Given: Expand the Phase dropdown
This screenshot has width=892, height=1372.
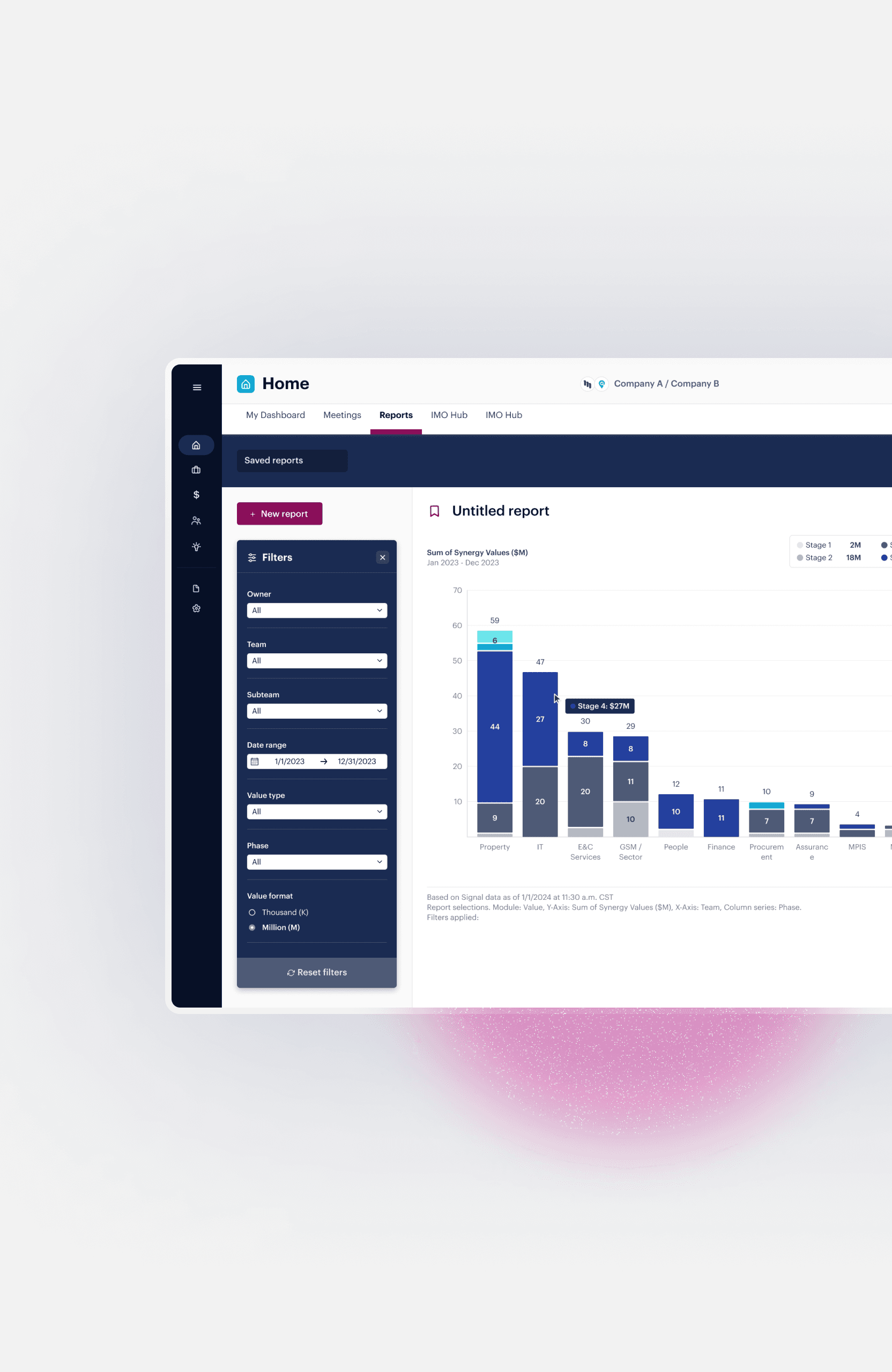Looking at the screenshot, I should [317, 862].
